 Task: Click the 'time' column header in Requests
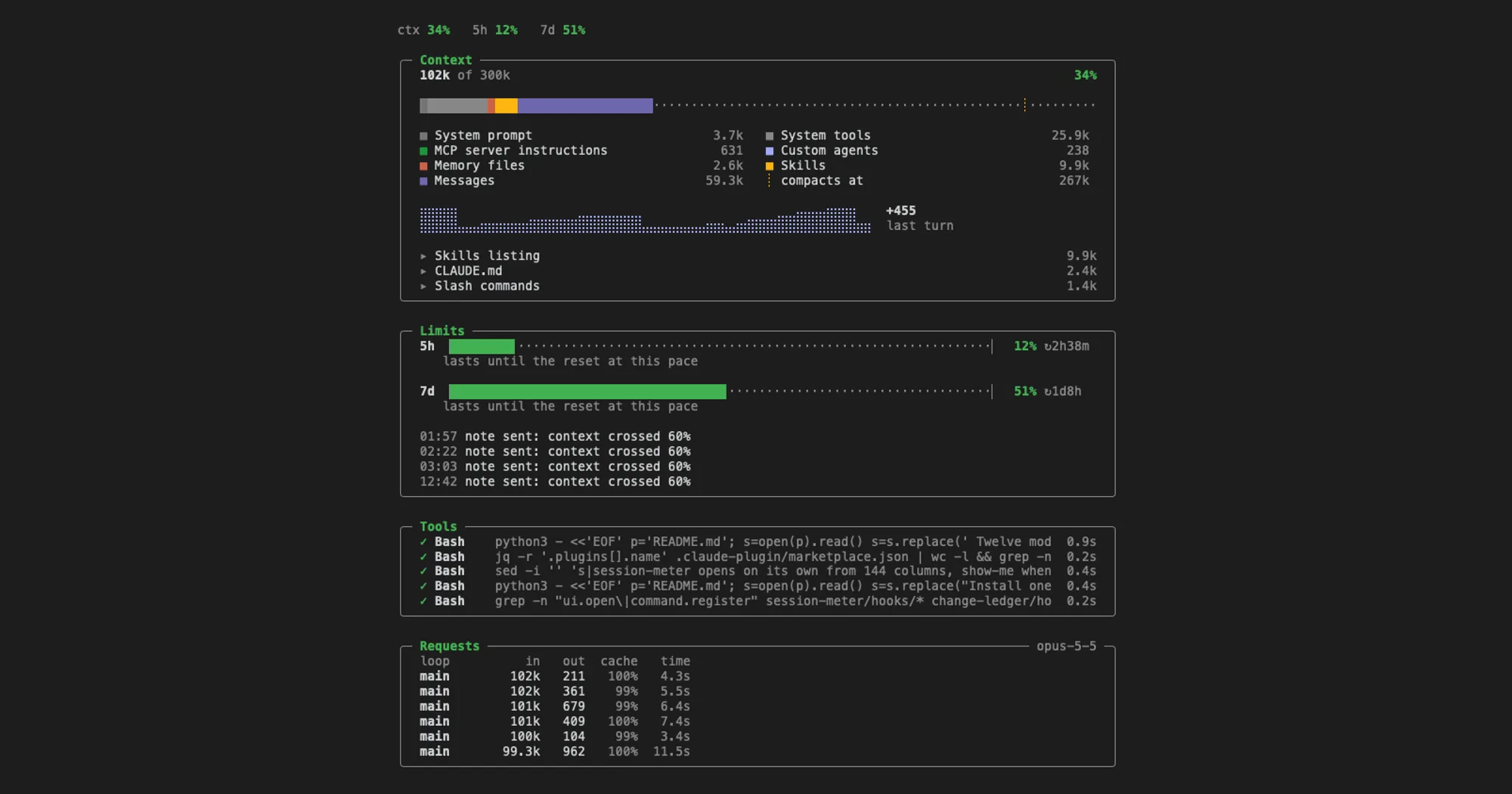pos(675,661)
